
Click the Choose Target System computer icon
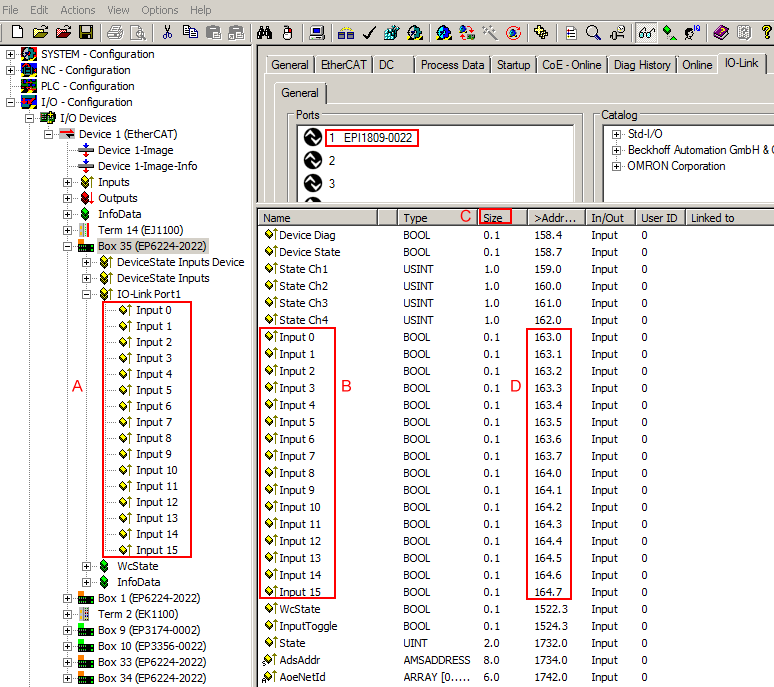[x=316, y=33]
